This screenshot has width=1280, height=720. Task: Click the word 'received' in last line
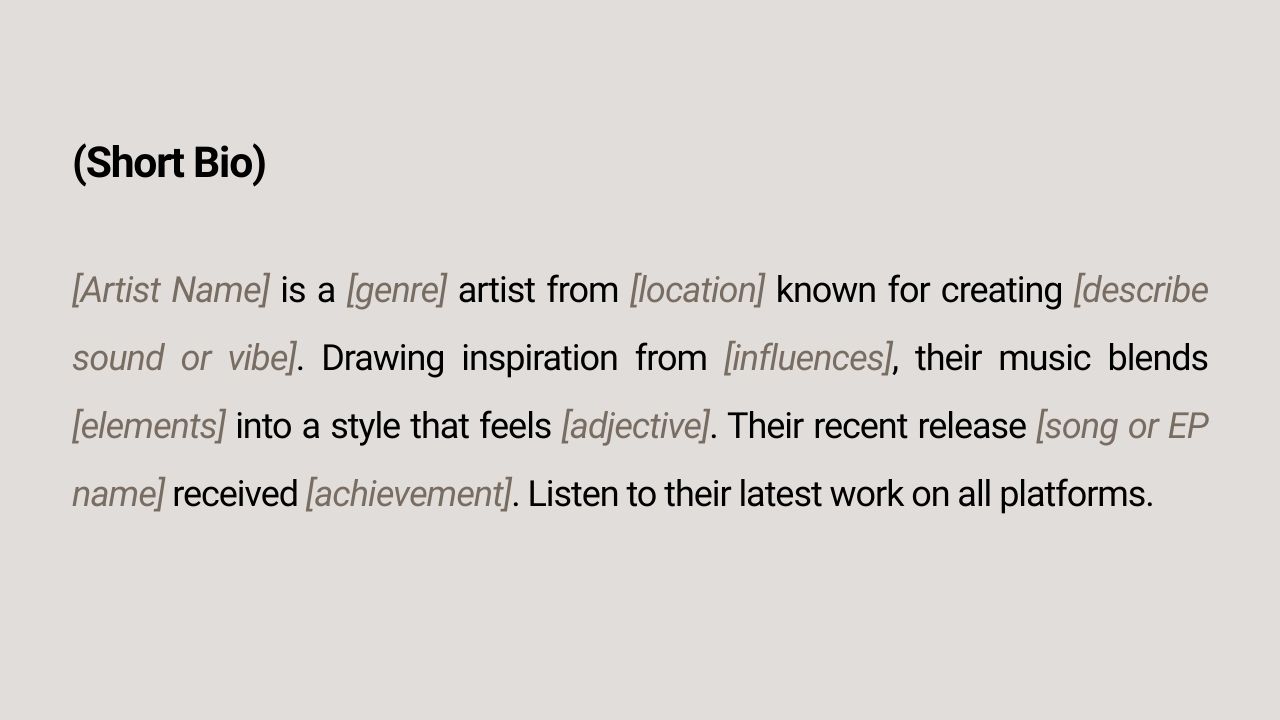[x=235, y=494]
